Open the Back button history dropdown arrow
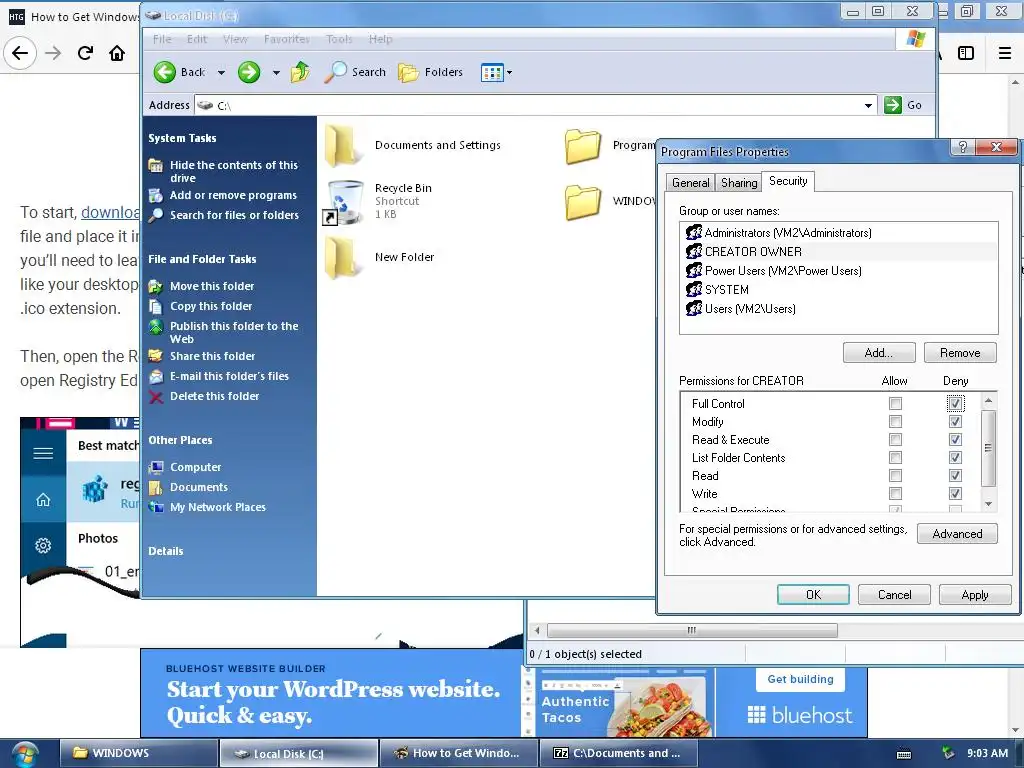This screenshot has width=1024, height=768. click(221, 72)
